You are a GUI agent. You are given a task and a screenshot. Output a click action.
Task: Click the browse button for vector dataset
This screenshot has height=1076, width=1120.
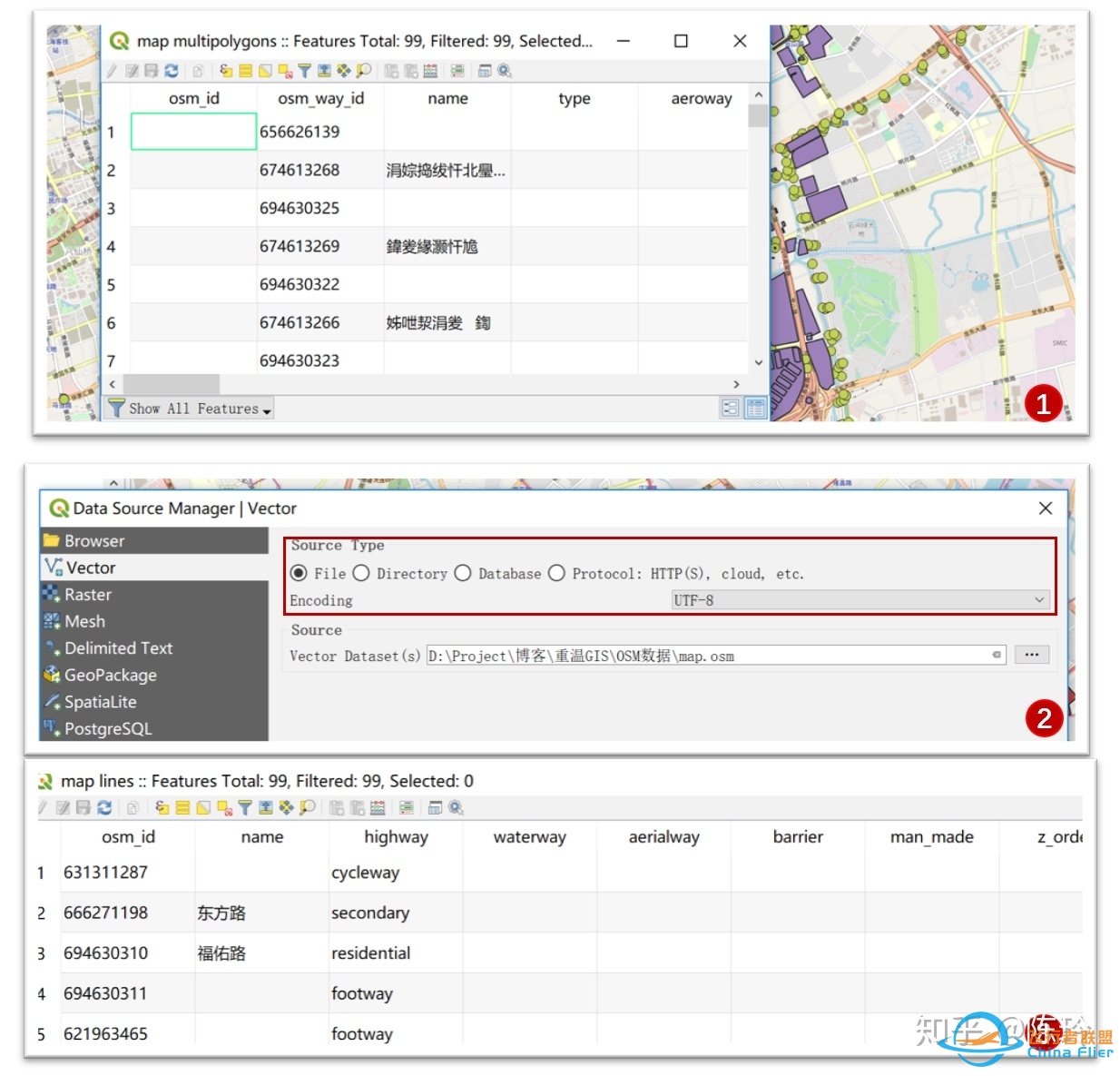[1032, 655]
